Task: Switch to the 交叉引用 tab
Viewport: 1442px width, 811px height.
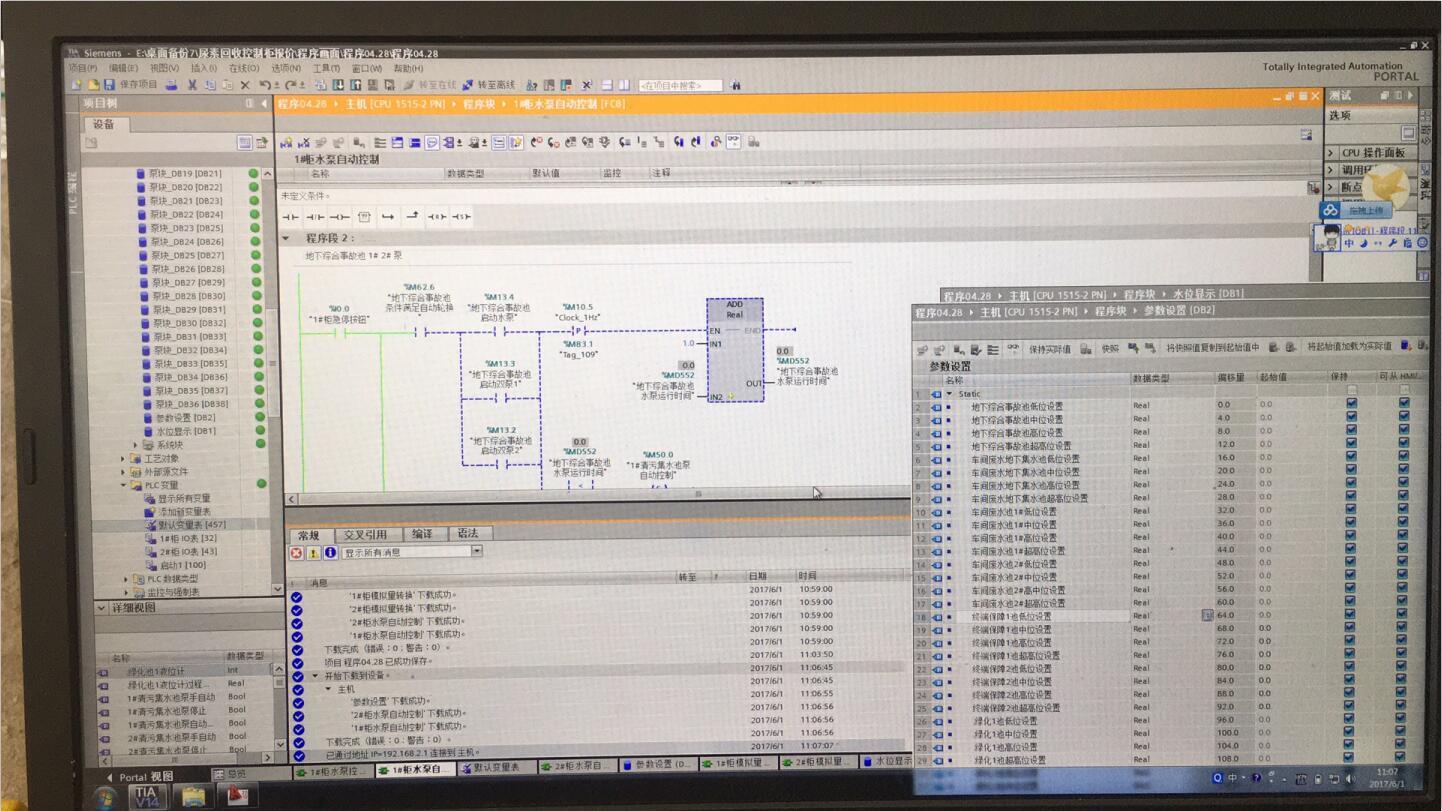Action: [x=365, y=535]
